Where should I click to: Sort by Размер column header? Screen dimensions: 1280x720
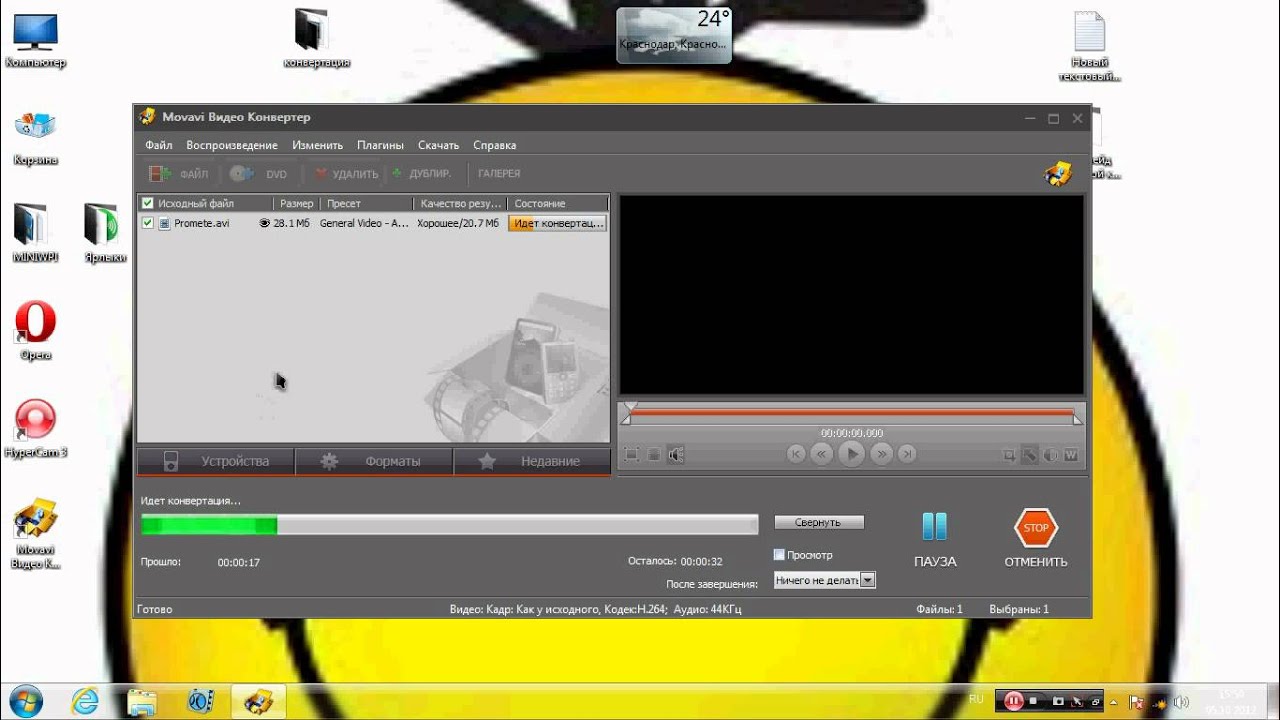pyautogui.click(x=297, y=203)
